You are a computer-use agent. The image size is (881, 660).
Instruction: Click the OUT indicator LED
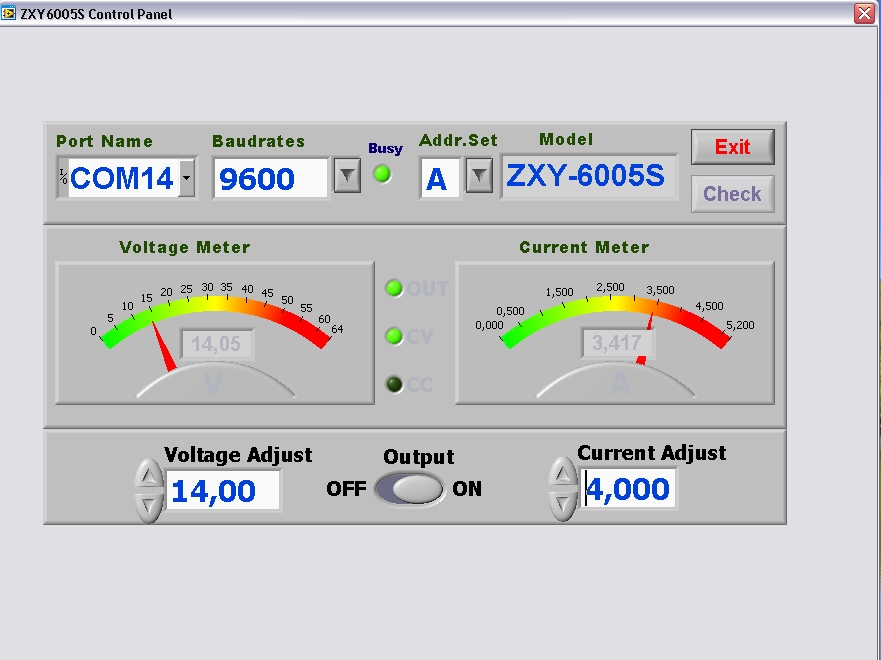click(x=394, y=289)
